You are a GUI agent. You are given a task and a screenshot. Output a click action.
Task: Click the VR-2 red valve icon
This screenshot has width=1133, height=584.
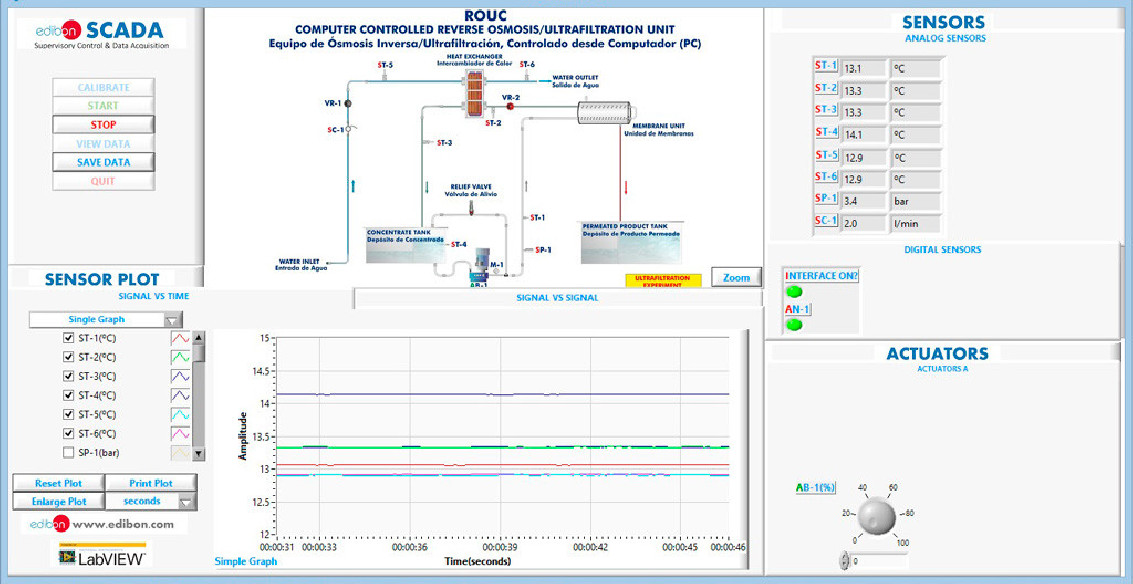click(509, 104)
